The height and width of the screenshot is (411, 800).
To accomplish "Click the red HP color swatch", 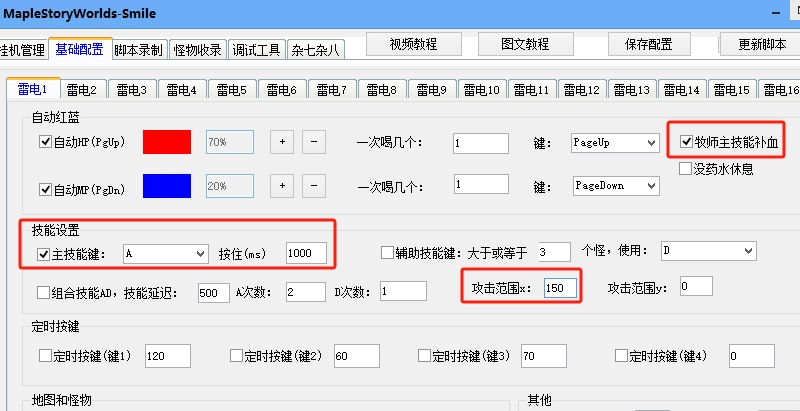I will [167, 142].
